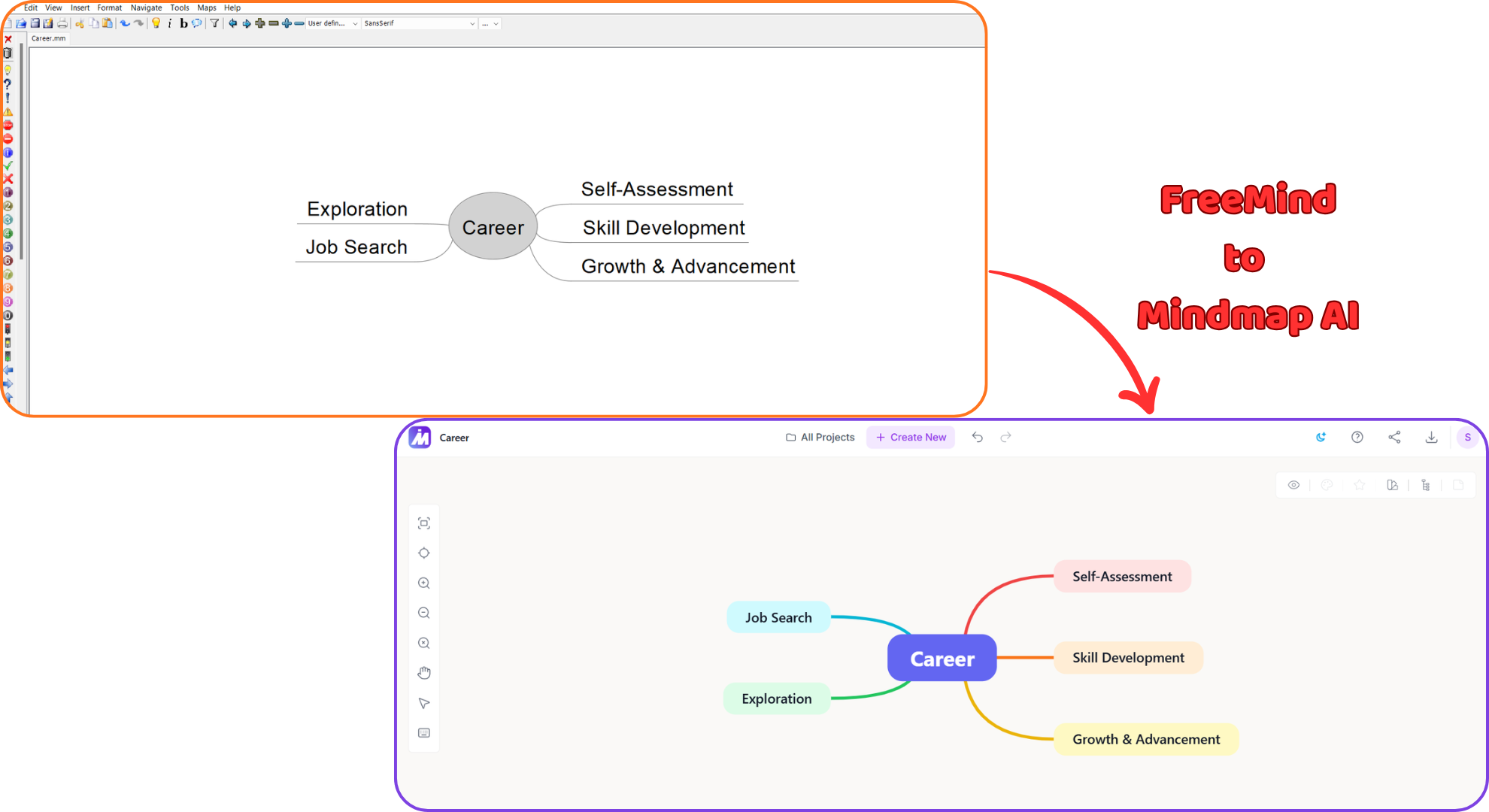This screenshot has height=812, width=1489.
Task: Click the theme shapes icon in Mindmap AI
Action: point(1392,485)
